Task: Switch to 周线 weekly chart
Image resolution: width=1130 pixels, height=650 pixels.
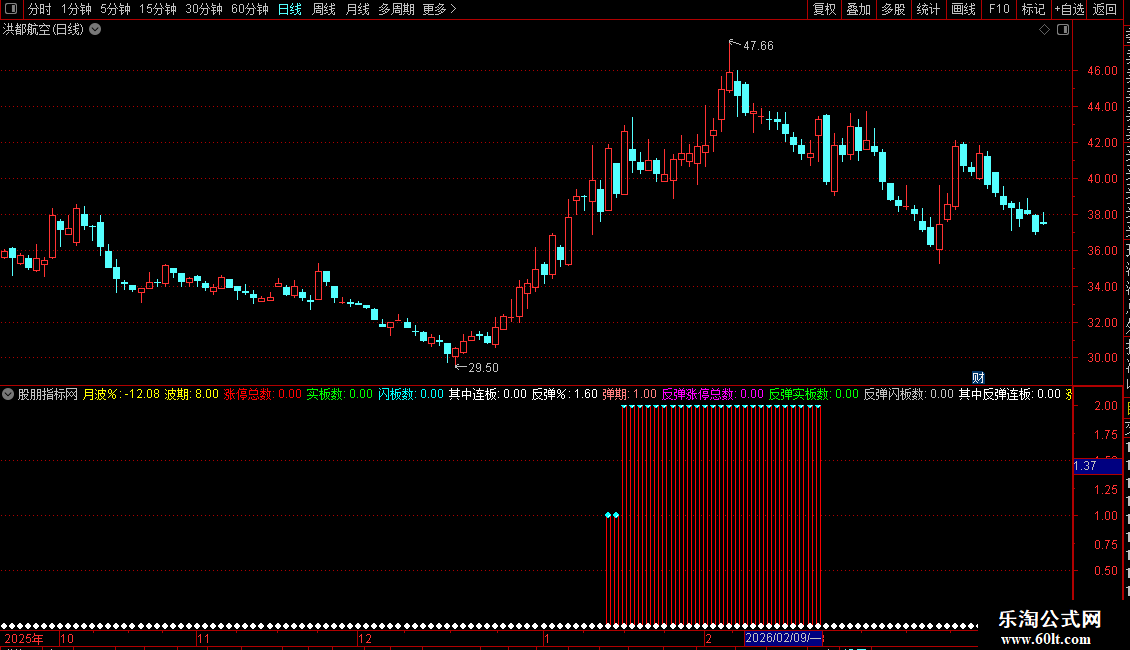Action: [x=324, y=9]
